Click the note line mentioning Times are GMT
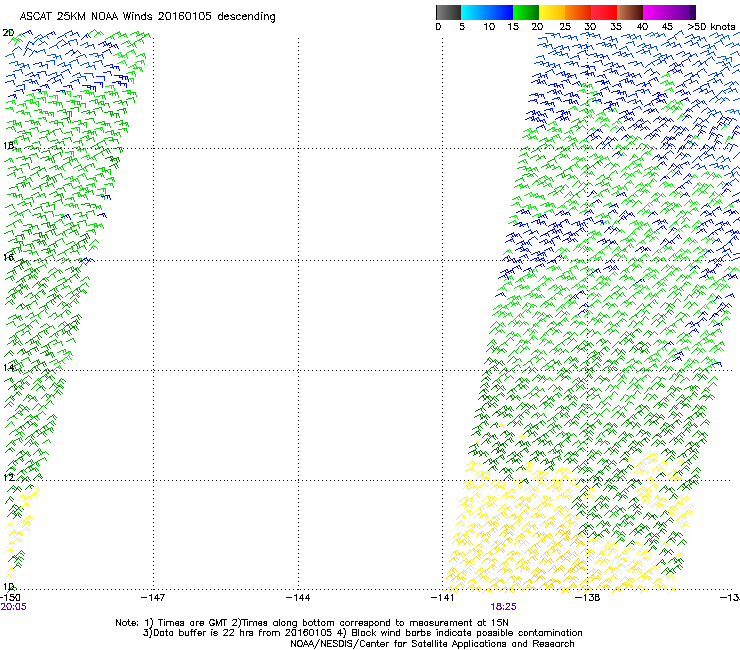Viewport: 740px width, 650px height. 312,623
